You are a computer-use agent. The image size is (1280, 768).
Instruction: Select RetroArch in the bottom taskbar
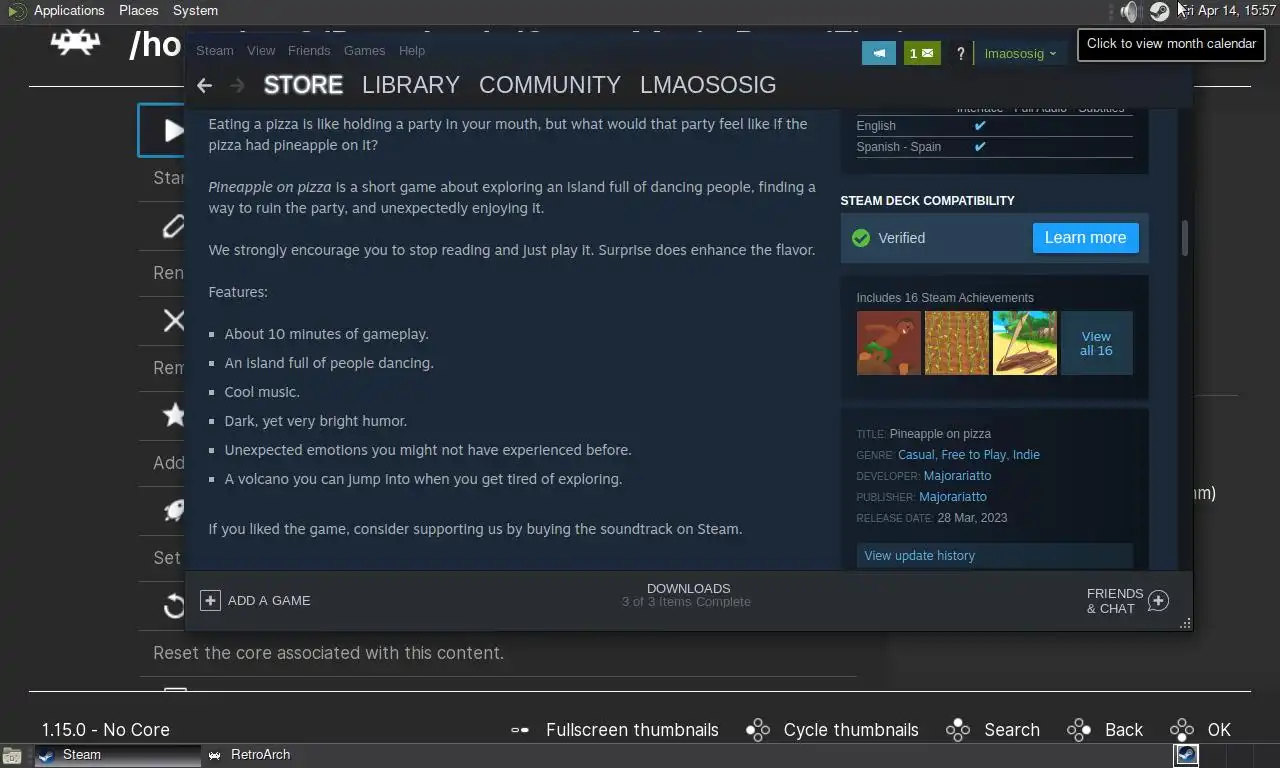285,755
